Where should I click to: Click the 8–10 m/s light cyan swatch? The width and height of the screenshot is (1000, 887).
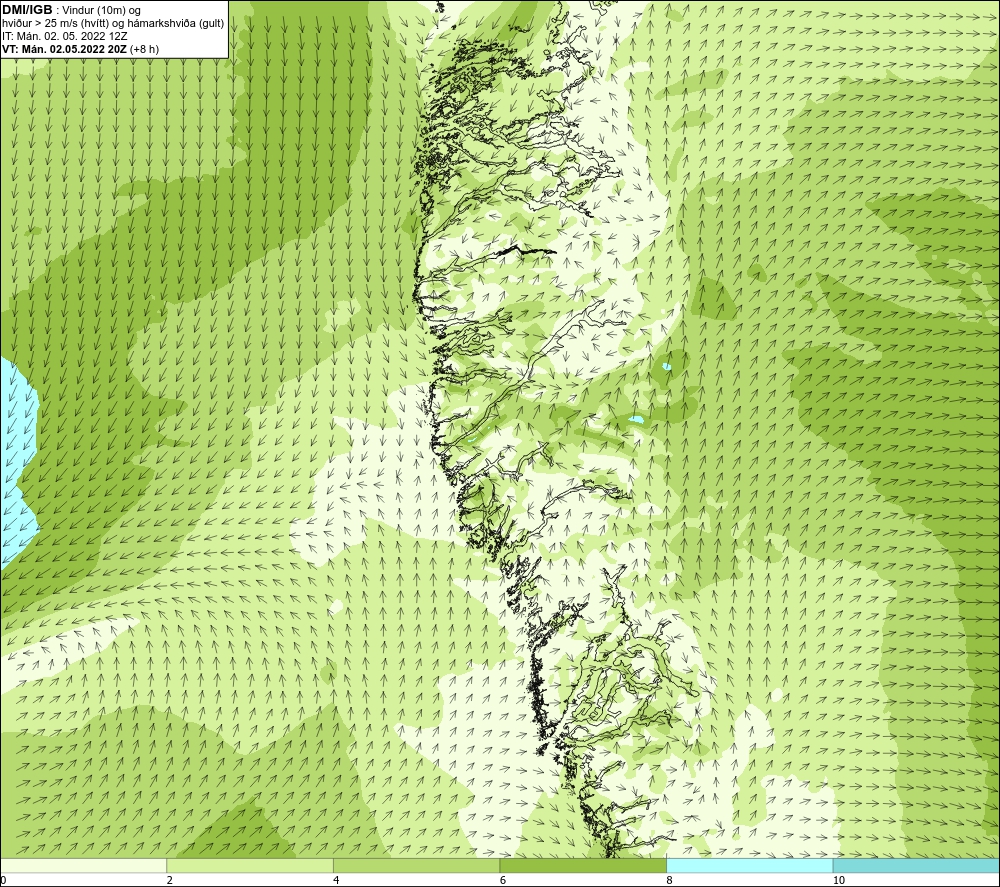point(749,866)
